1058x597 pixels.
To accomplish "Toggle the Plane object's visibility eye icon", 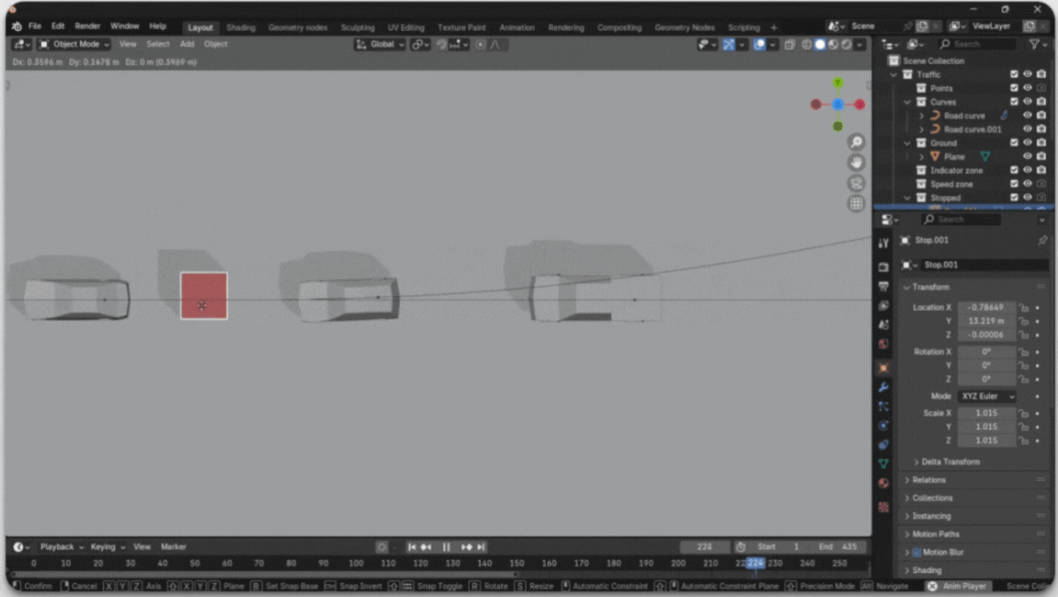I will pyautogui.click(x=1027, y=156).
